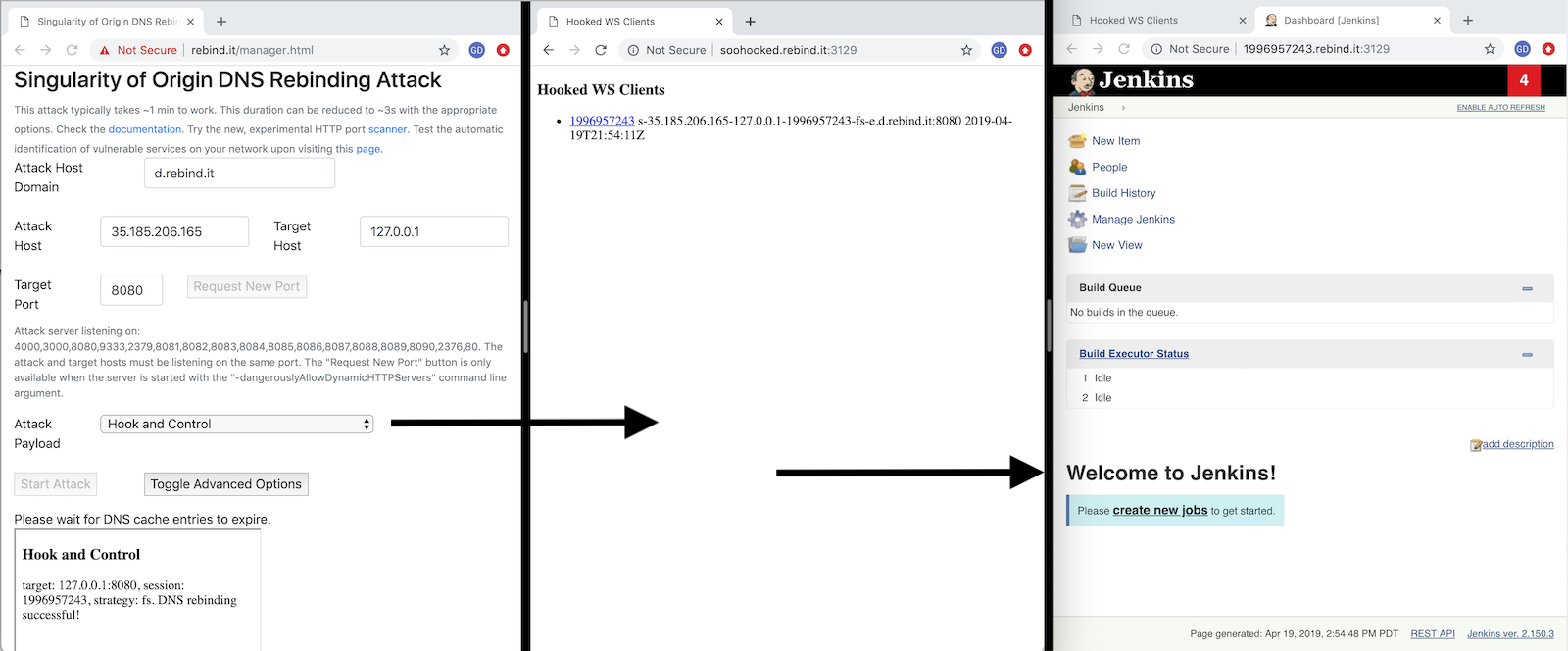Open People in Jenkins sidebar
Image resolution: width=1568 pixels, height=651 pixels.
point(1109,168)
